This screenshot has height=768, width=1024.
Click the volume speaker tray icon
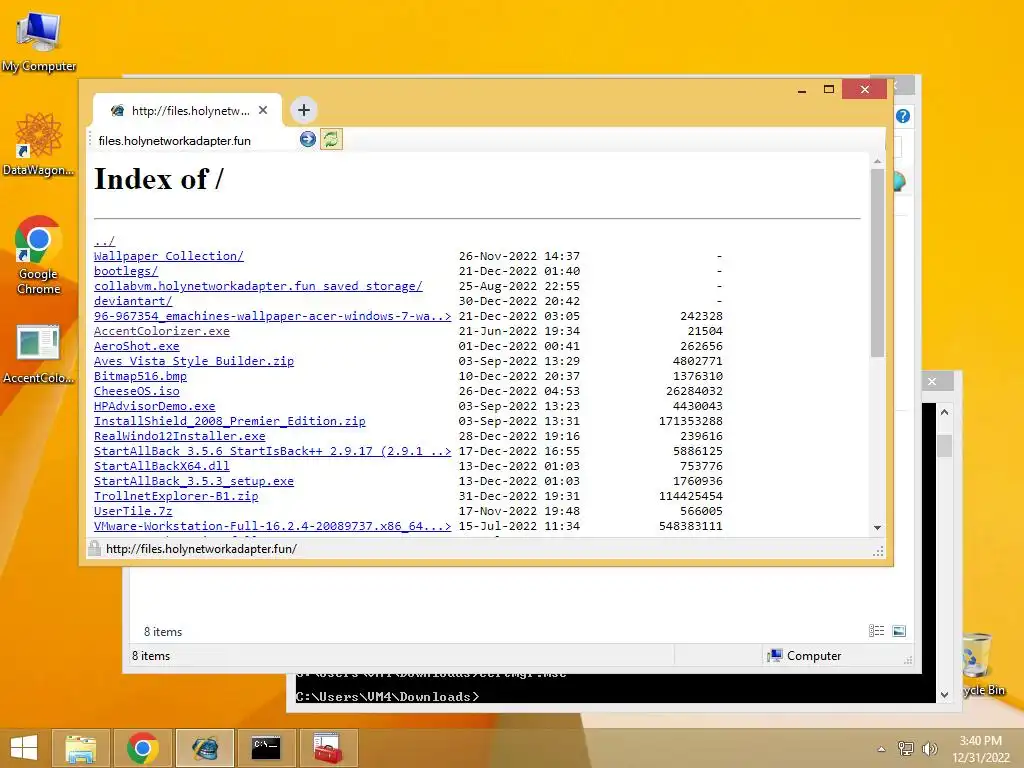tap(929, 749)
